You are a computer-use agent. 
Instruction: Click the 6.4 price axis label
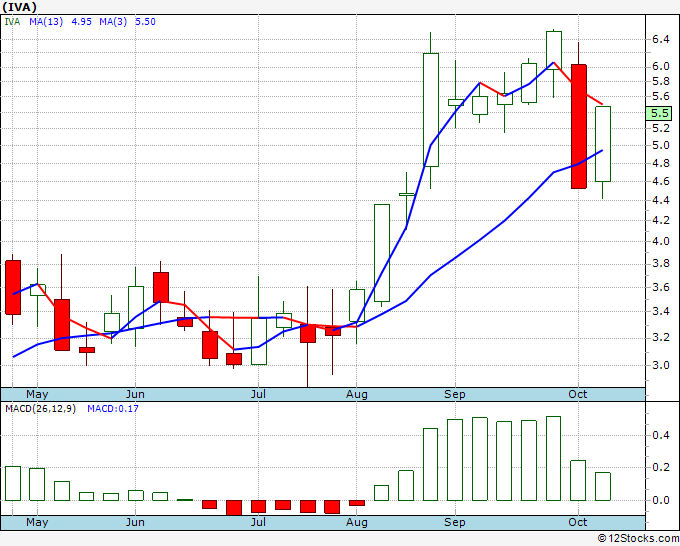pyautogui.click(x=660, y=39)
